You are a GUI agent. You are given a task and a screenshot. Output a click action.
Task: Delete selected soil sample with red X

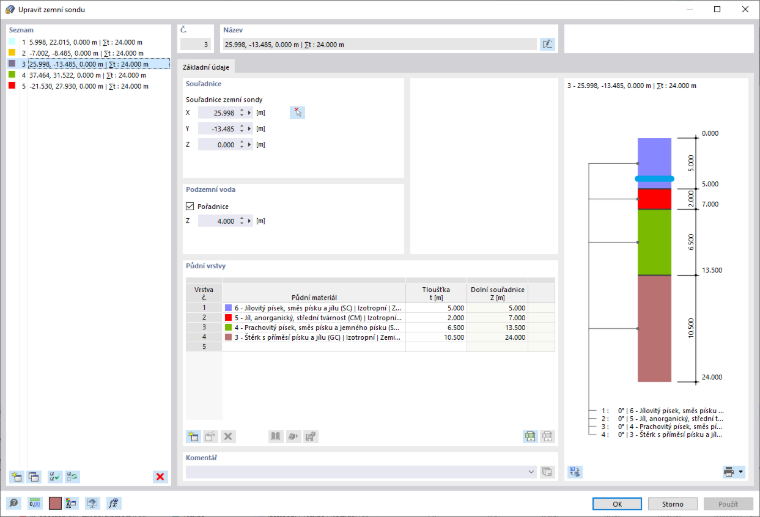(x=160, y=477)
